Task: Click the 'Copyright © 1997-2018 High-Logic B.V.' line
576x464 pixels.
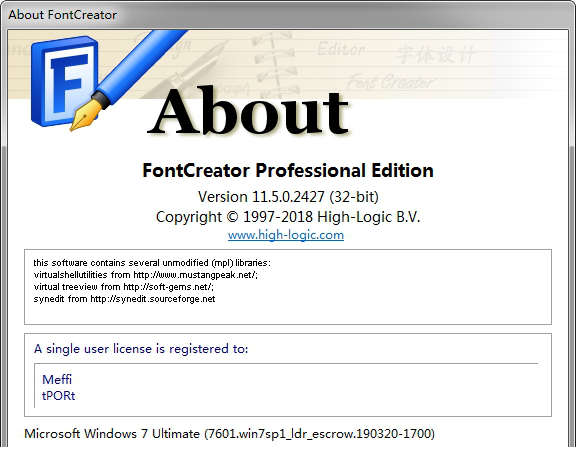Action: (x=288, y=217)
